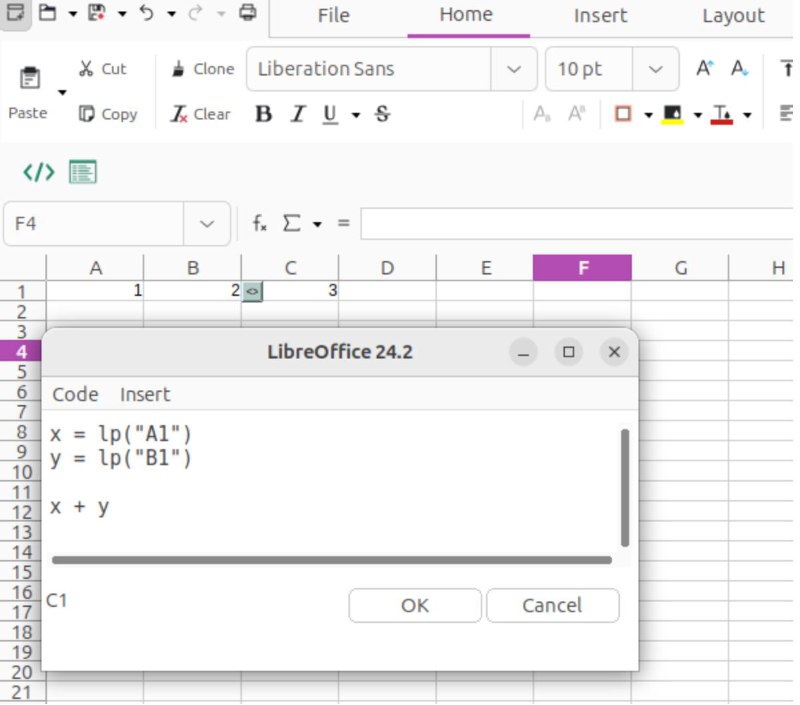Image resolution: width=800 pixels, height=705 pixels.
Task: Switch to the Insert ribbon tab
Action: (601, 15)
